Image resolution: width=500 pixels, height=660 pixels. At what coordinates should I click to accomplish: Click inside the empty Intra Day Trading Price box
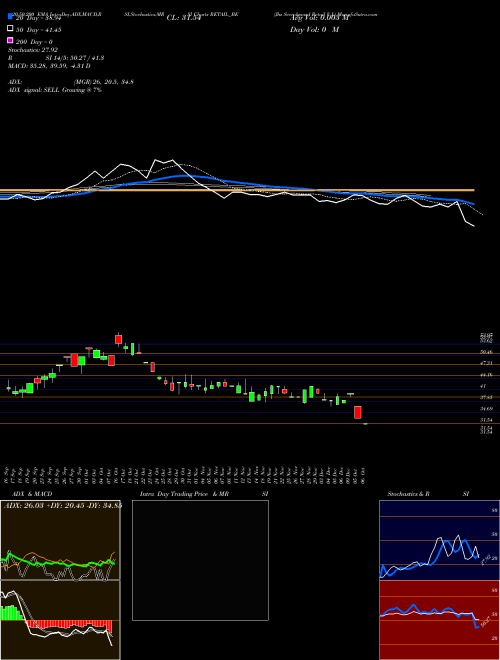point(200,560)
